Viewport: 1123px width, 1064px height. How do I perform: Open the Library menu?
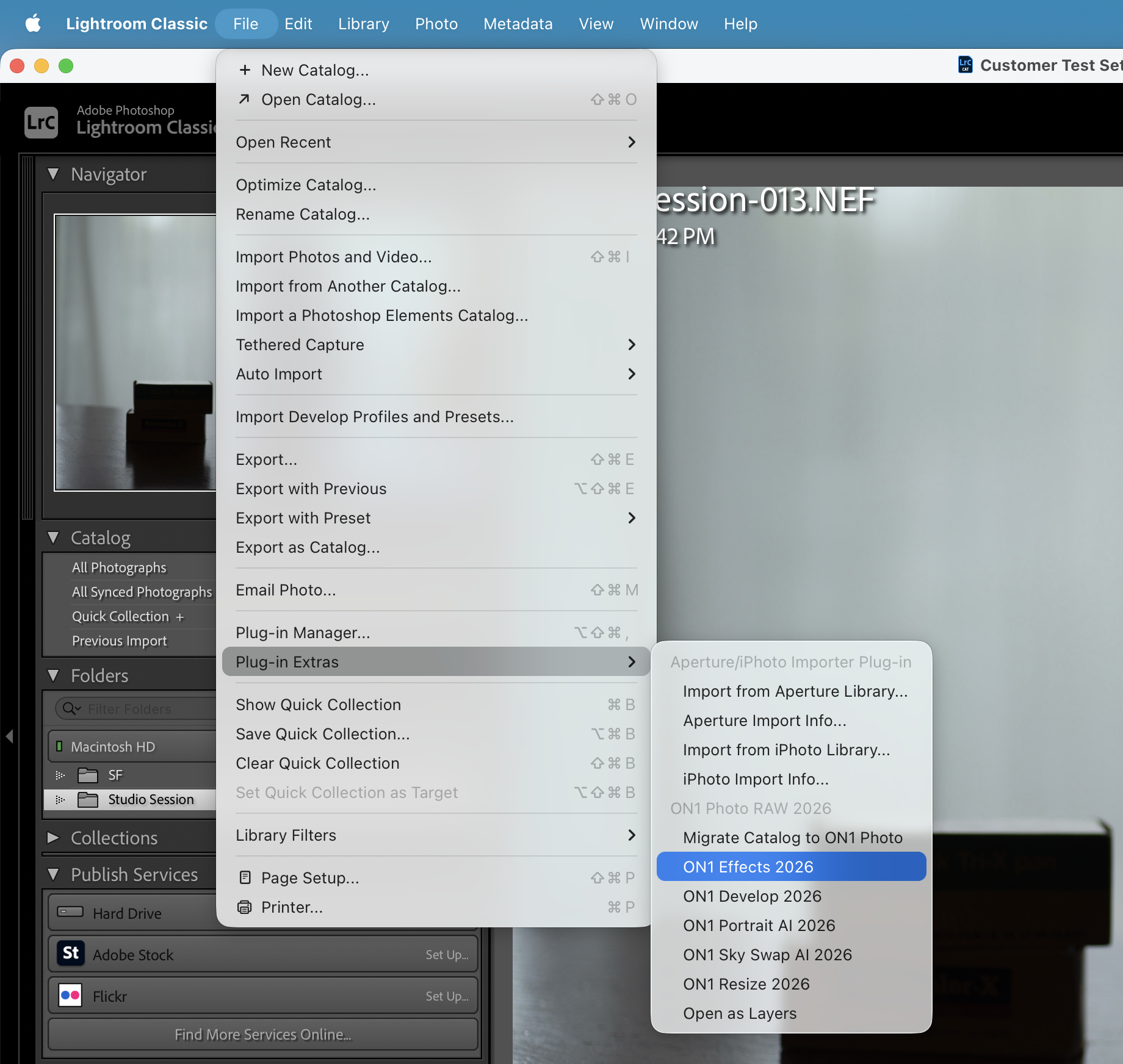coord(363,24)
